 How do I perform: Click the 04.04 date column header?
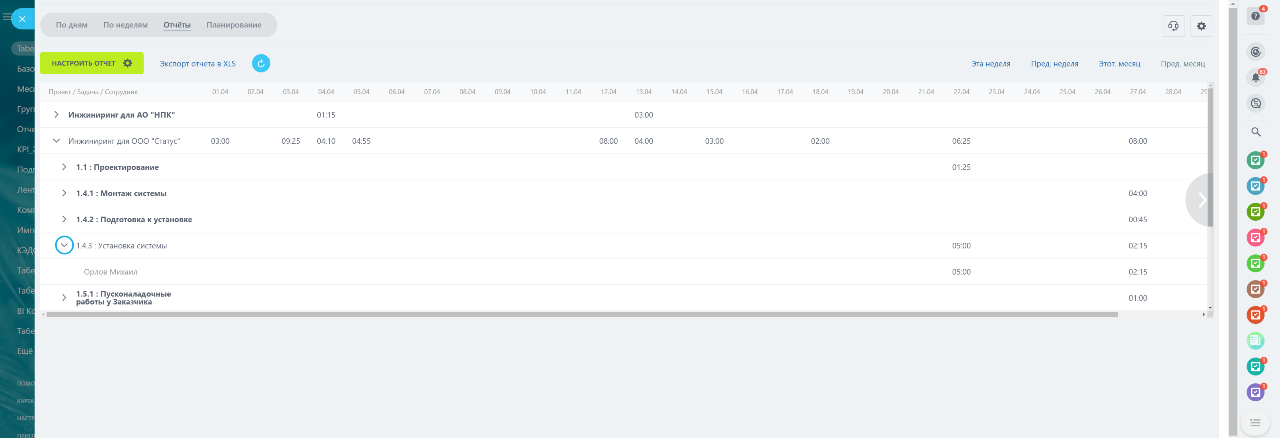[x=326, y=92]
